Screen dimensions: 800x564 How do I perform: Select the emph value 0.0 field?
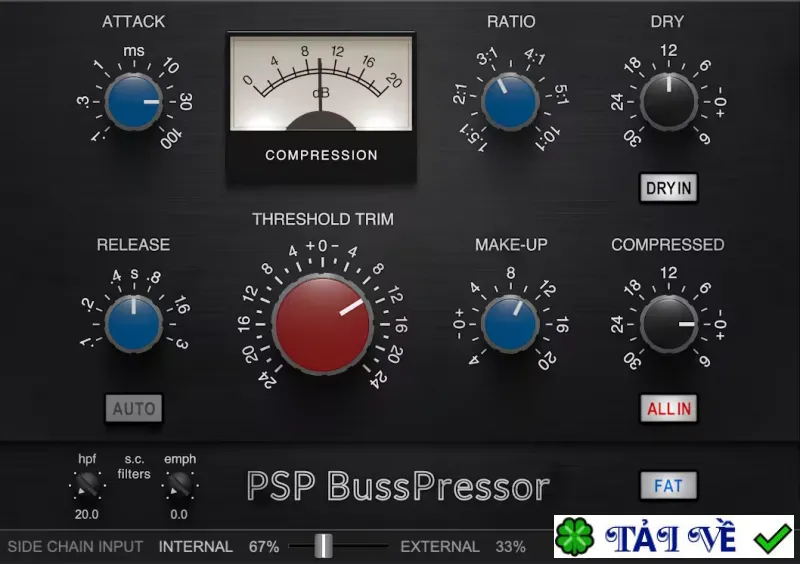click(x=179, y=514)
